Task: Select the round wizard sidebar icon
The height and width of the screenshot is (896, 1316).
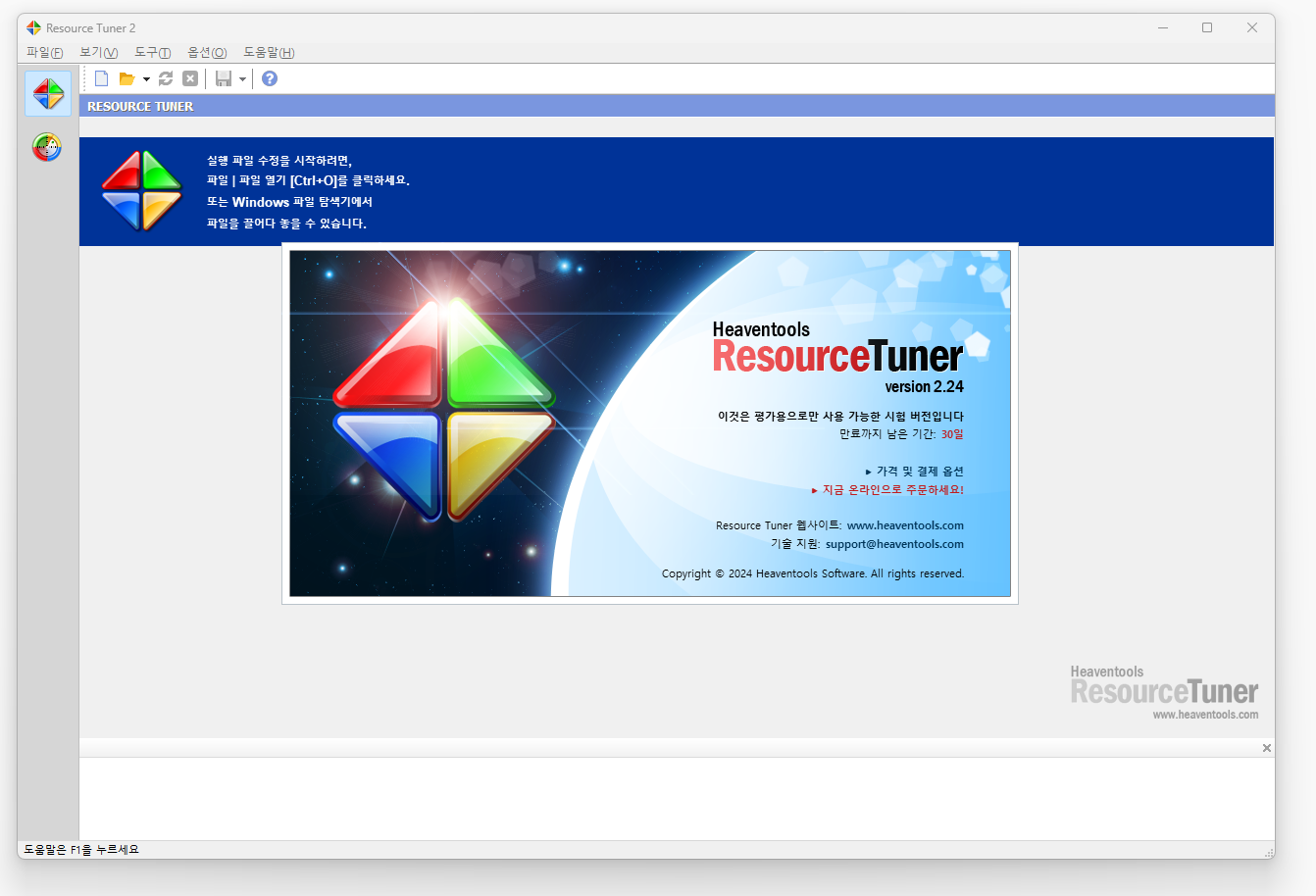Action: pos(47,147)
